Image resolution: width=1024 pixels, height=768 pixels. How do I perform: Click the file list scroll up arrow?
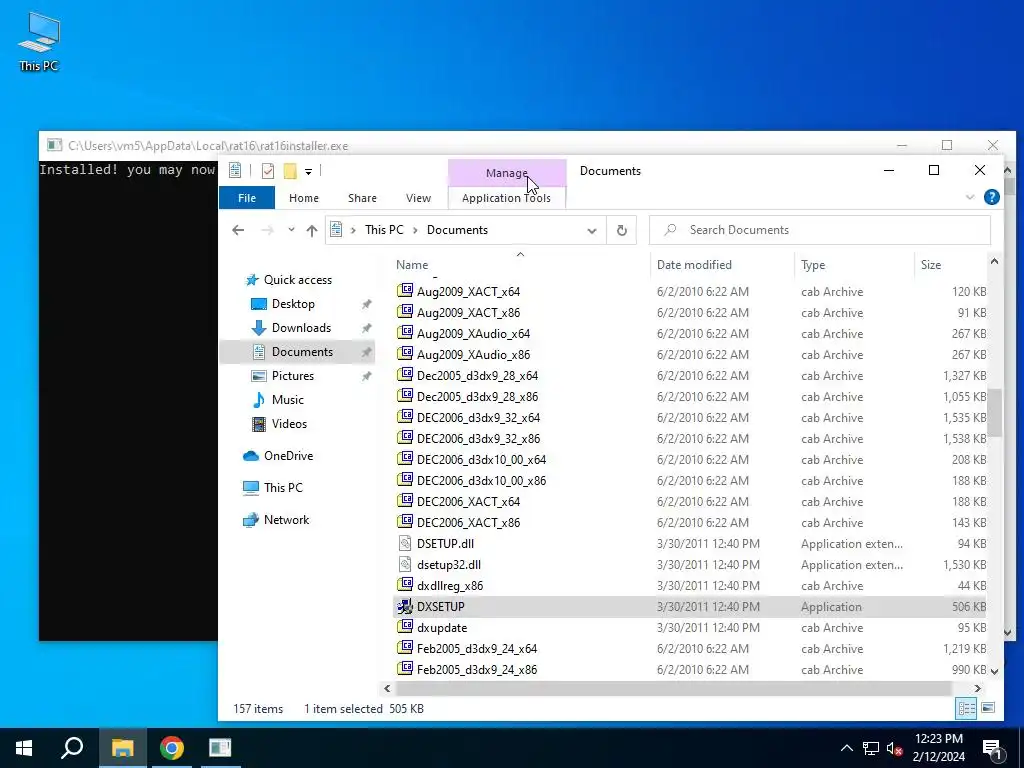pos(994,261)
